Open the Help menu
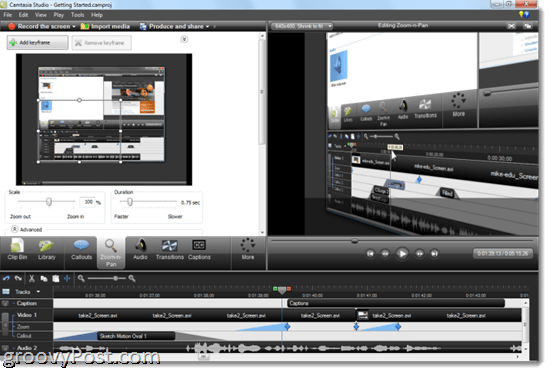The image size is (550, 373). tap(97, 15)
